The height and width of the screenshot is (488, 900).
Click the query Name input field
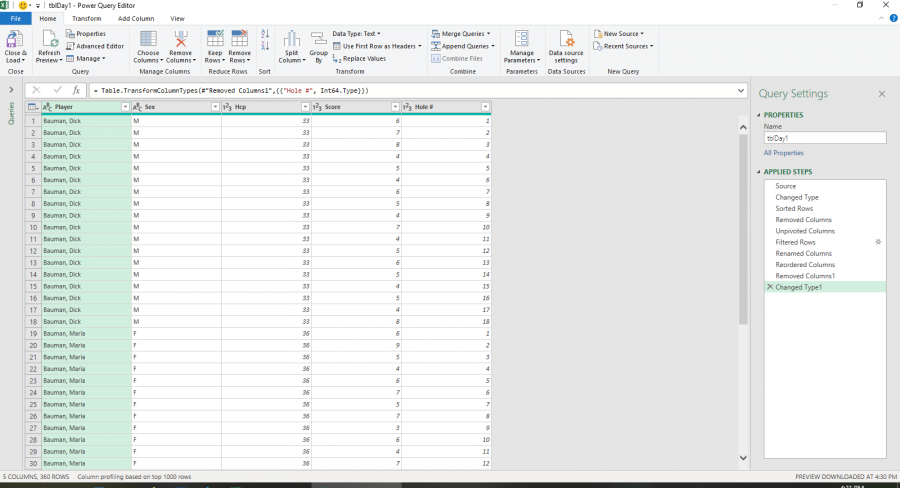(x=825, y=138)
